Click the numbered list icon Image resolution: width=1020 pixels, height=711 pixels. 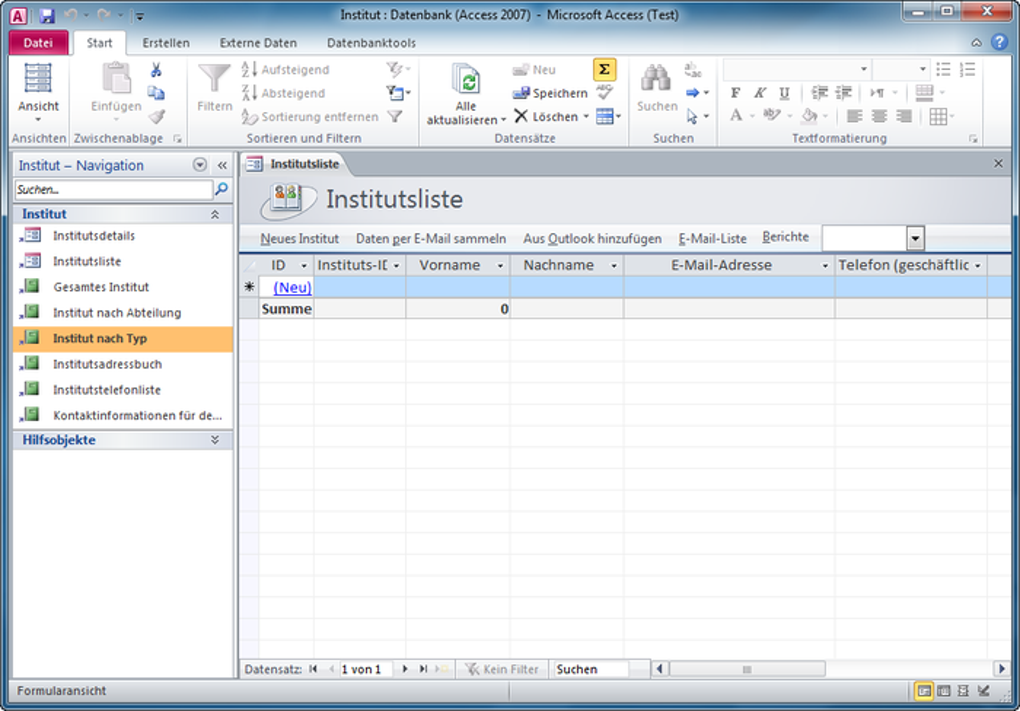pyautogui.click(x=967, y=70)
